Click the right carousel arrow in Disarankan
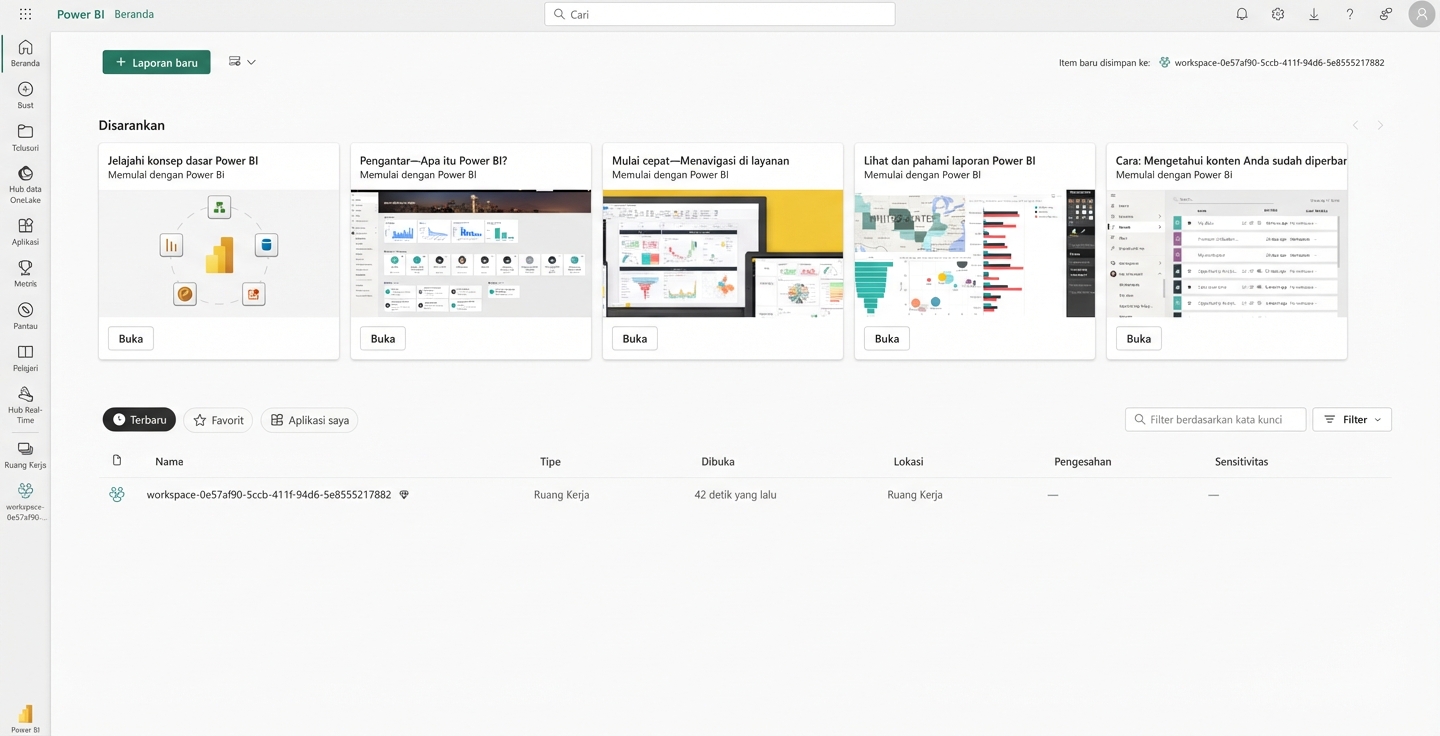The height and width of the screenshot is (736, 1440). (1380, 124)
